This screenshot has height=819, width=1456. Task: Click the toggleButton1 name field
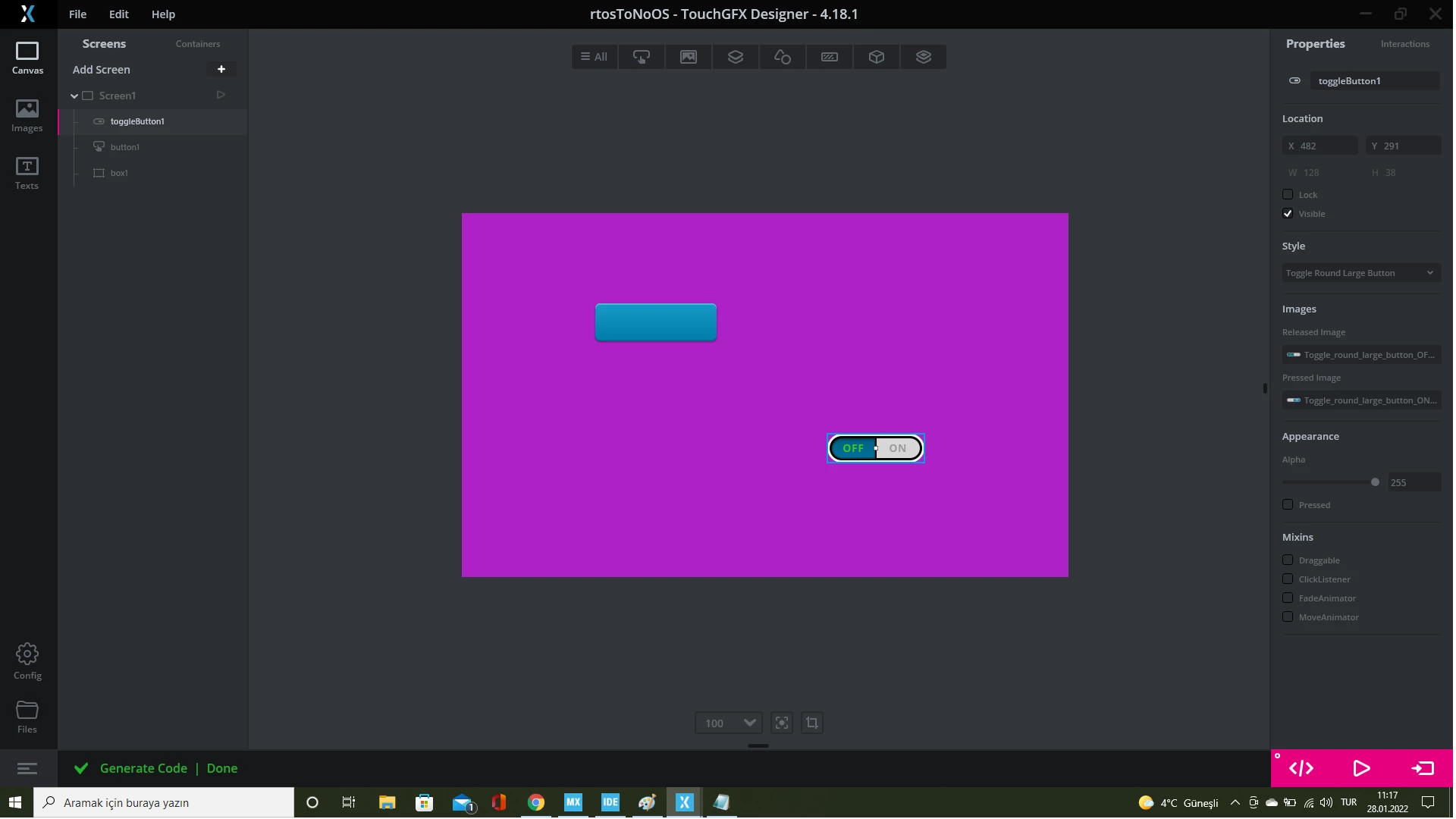(x=1375, y=80)
